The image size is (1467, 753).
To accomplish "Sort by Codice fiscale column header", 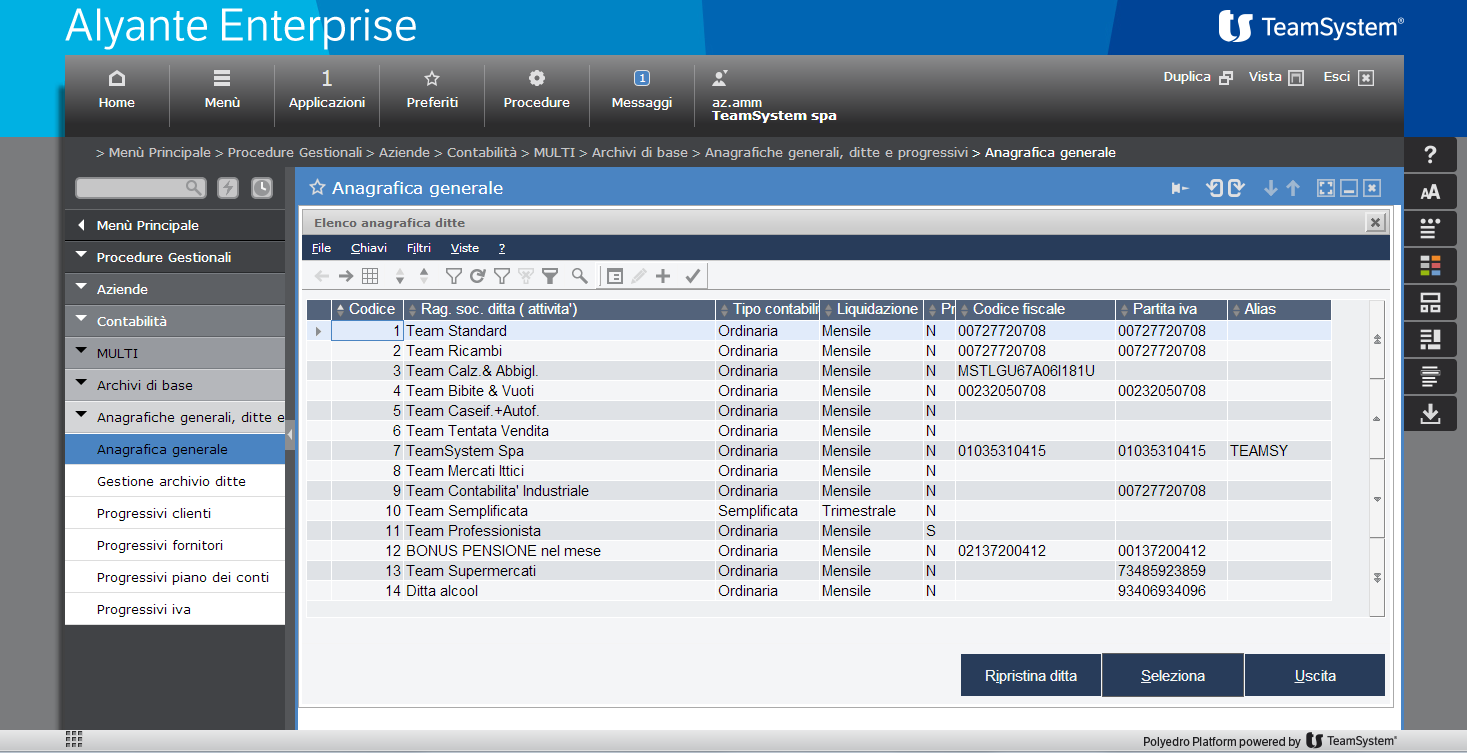I will tap(1036, 310).
